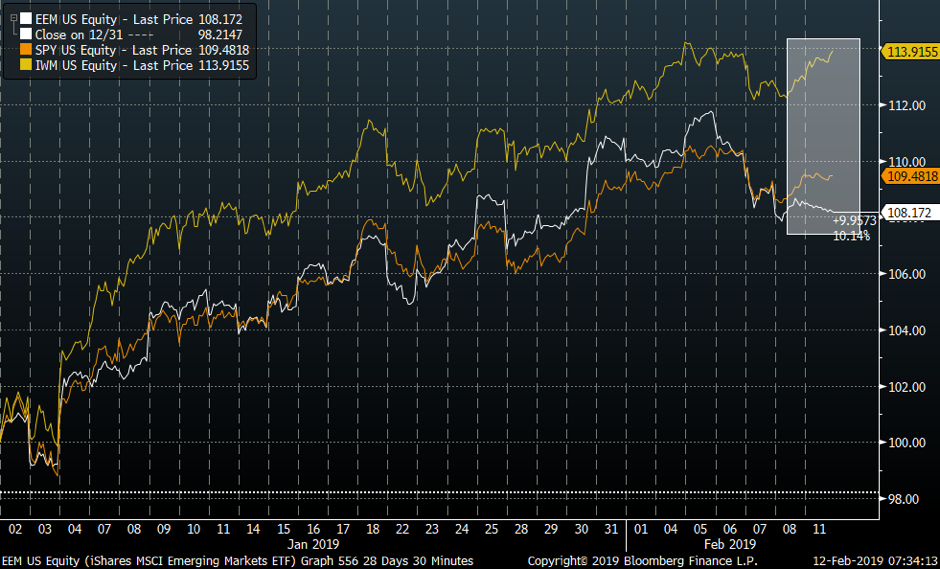Click the date label 05 on x-axis
The image size is (940, 569).
tap(700, 529)
